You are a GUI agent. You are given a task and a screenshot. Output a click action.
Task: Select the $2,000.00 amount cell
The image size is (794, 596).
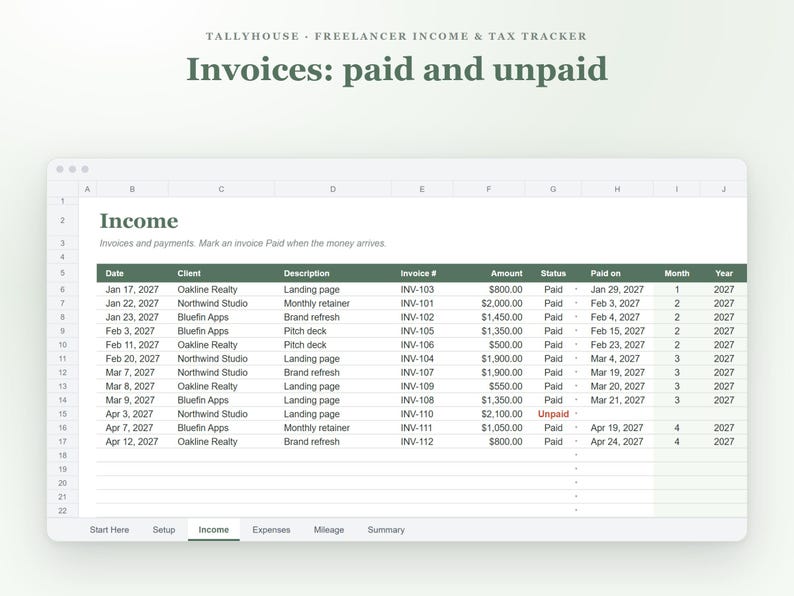489,303
